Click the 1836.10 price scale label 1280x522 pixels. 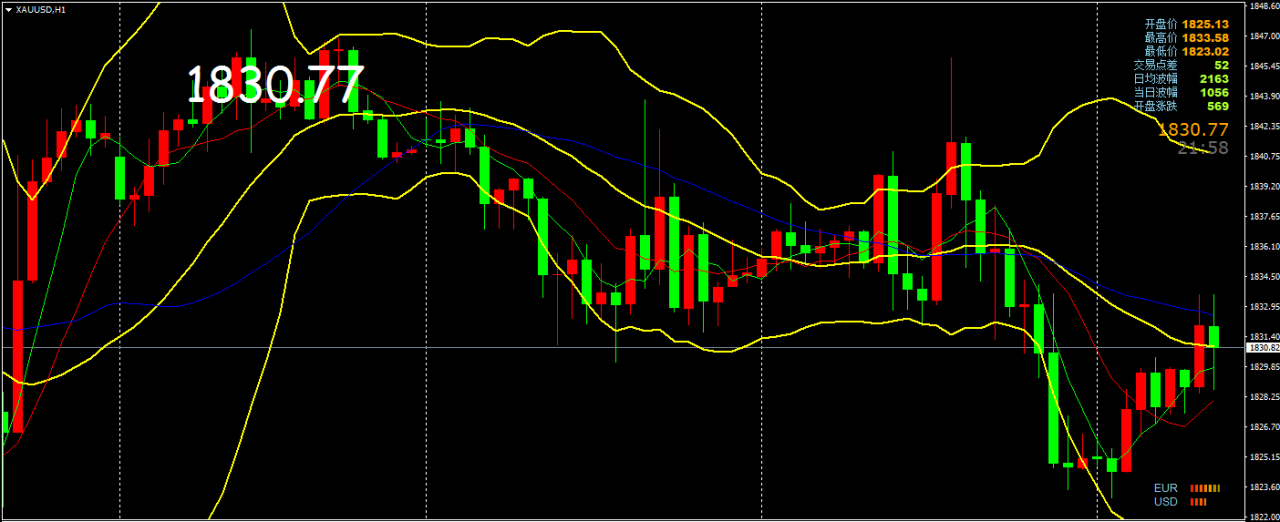(1264, 247)
